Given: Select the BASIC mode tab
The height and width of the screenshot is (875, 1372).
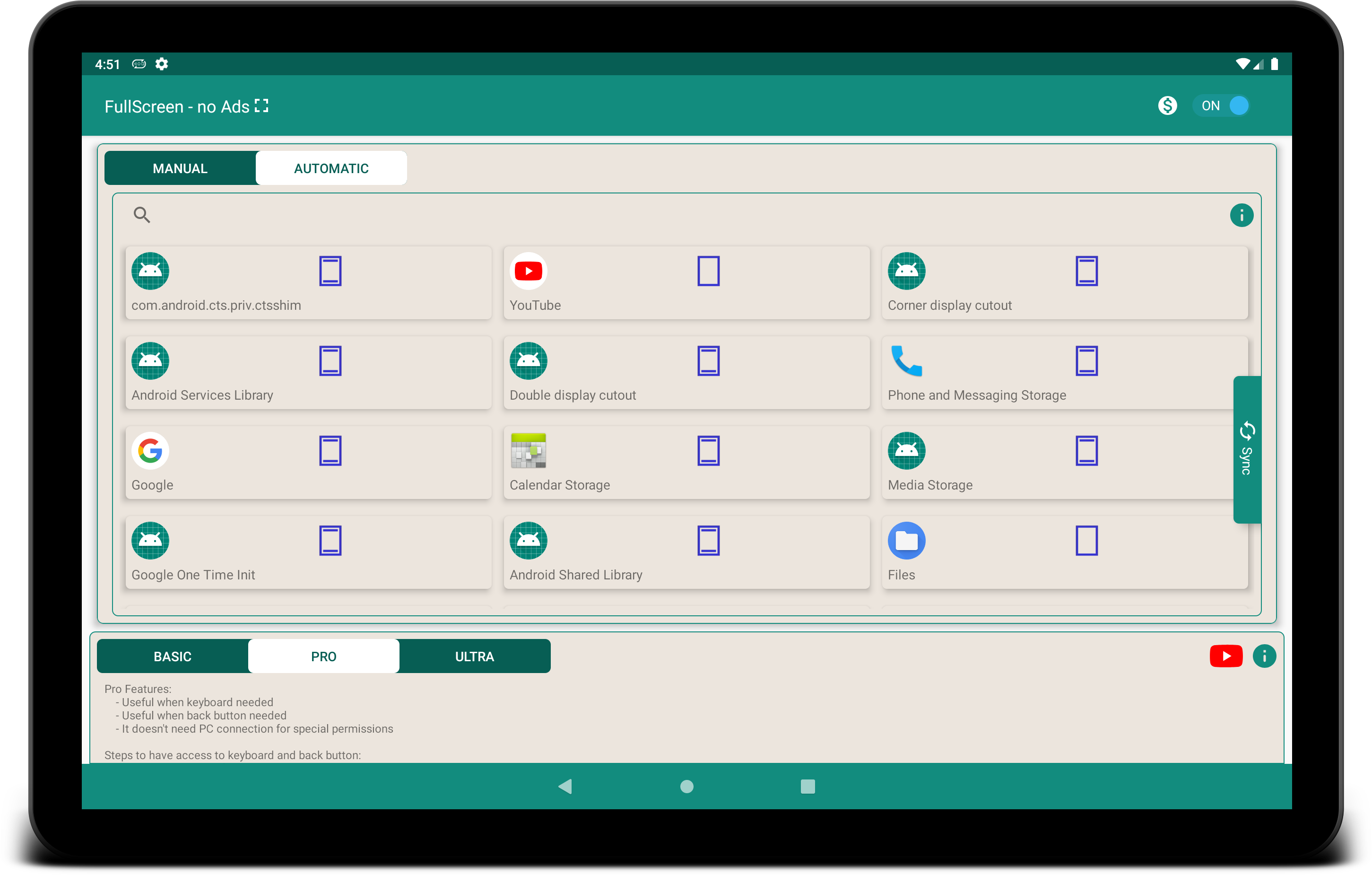Looking at the screenshot, I should click(x=173, y=656).
